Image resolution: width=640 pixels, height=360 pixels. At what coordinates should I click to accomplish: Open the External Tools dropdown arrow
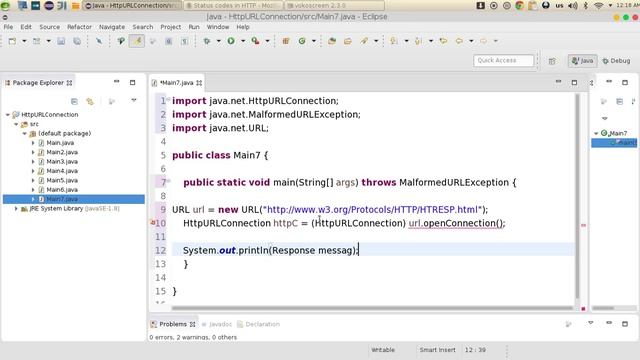click(x=267, y=41)
